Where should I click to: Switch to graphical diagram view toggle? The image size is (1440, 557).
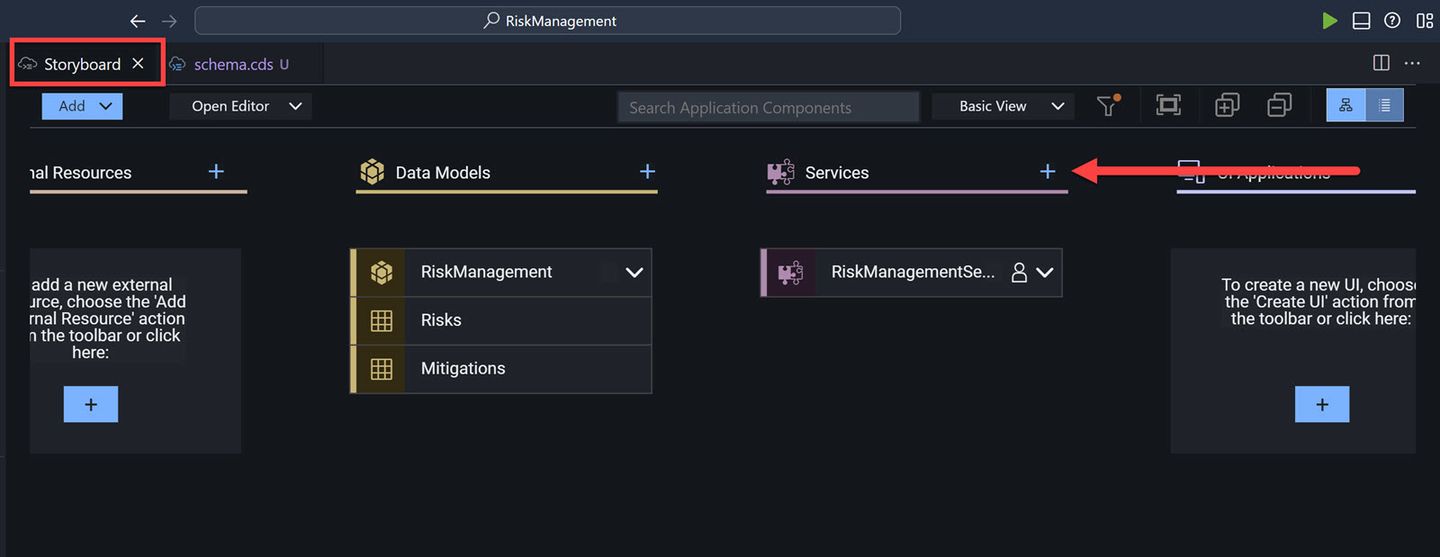[x=1346, y=106]
